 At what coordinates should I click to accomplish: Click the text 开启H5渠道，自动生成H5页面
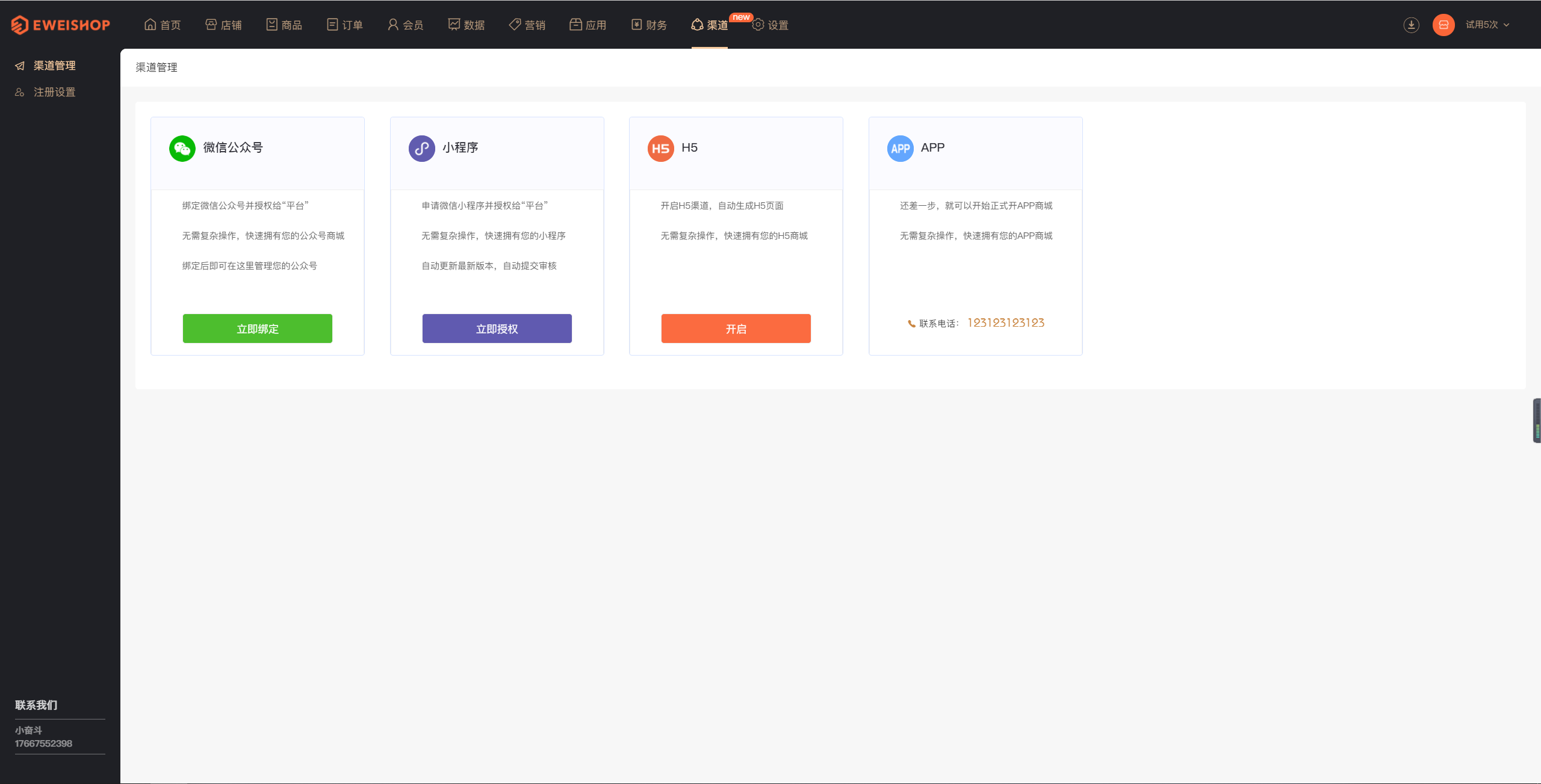click(722, 206)
